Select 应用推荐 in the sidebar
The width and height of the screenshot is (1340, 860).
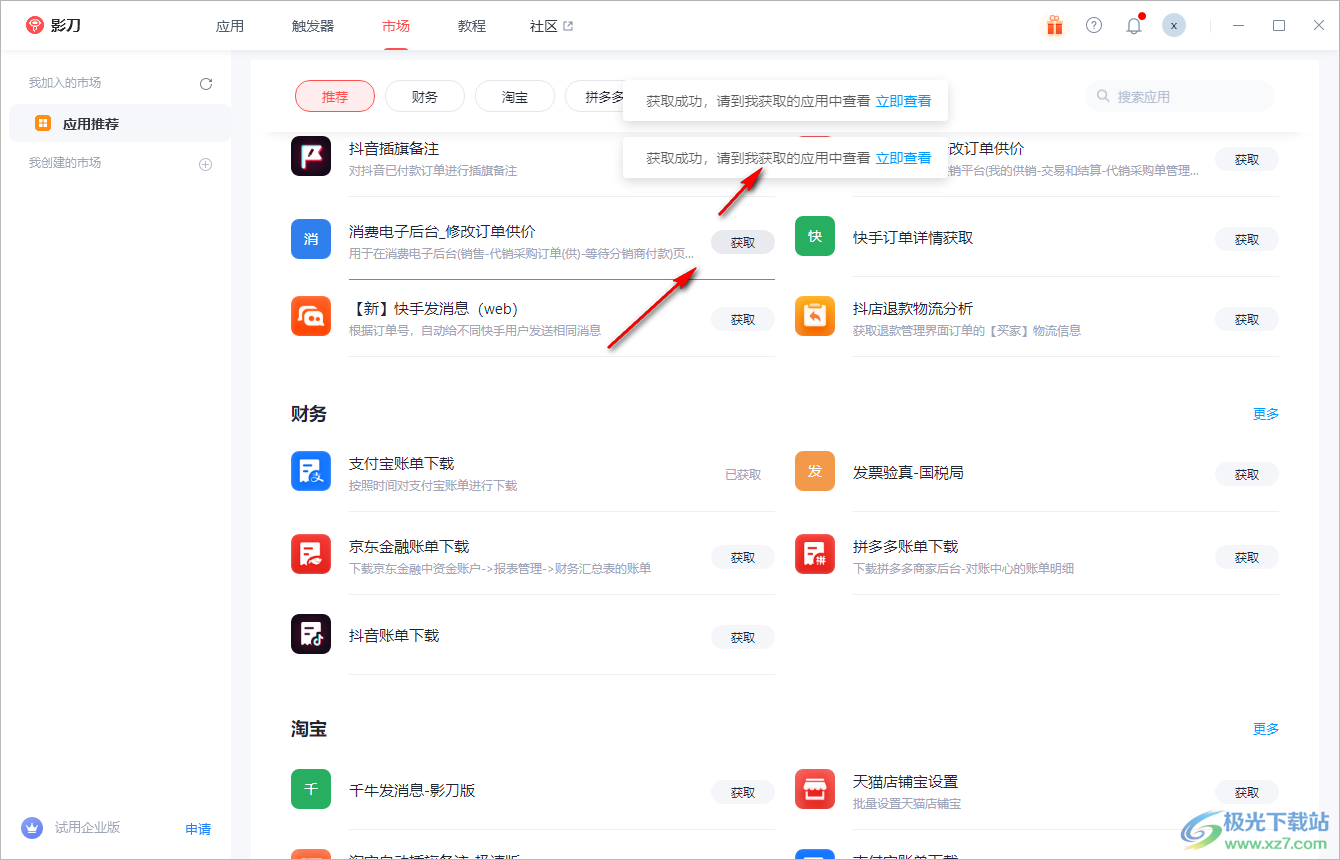click(x=120, y=124)
